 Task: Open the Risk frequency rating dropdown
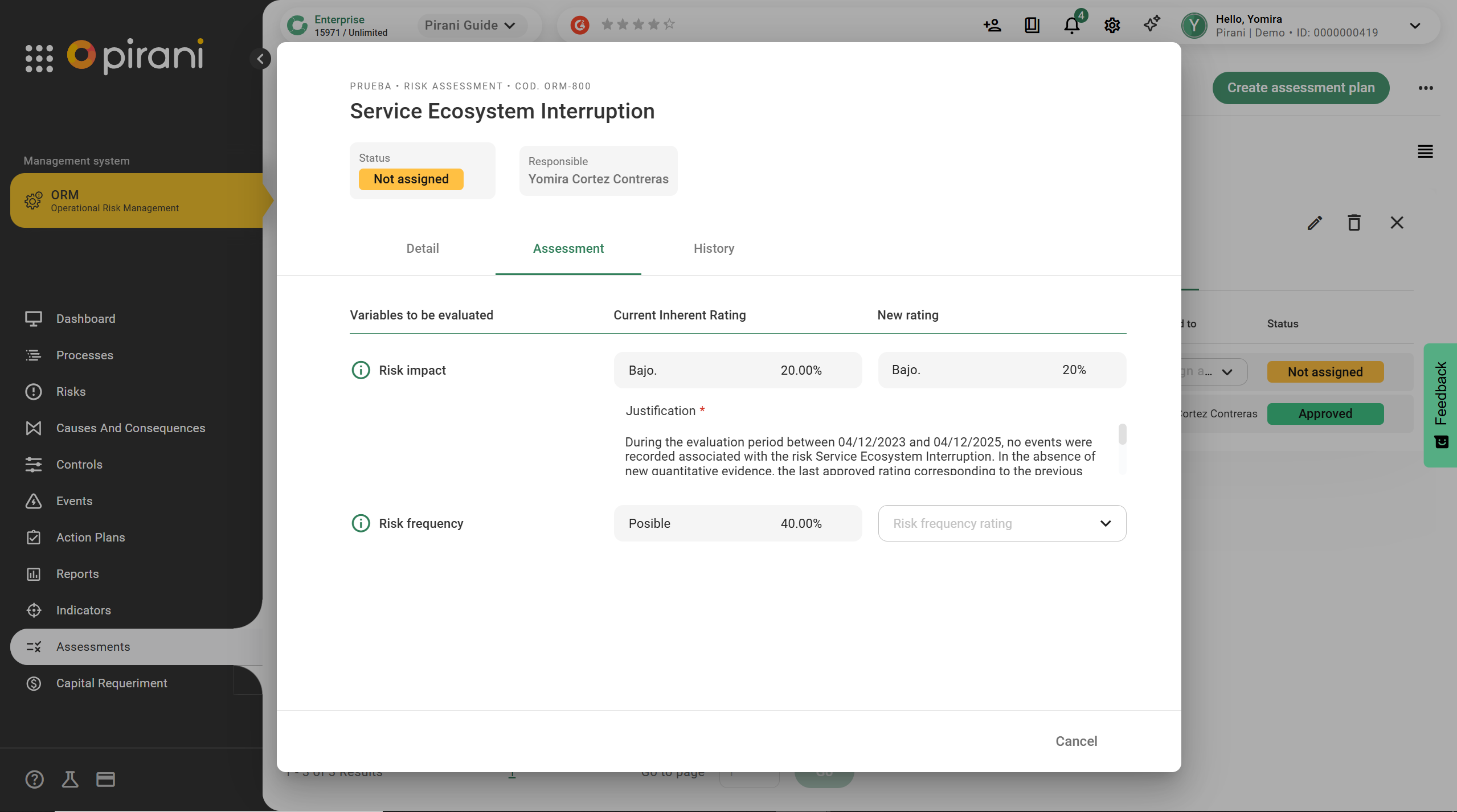coord(1001,523)
